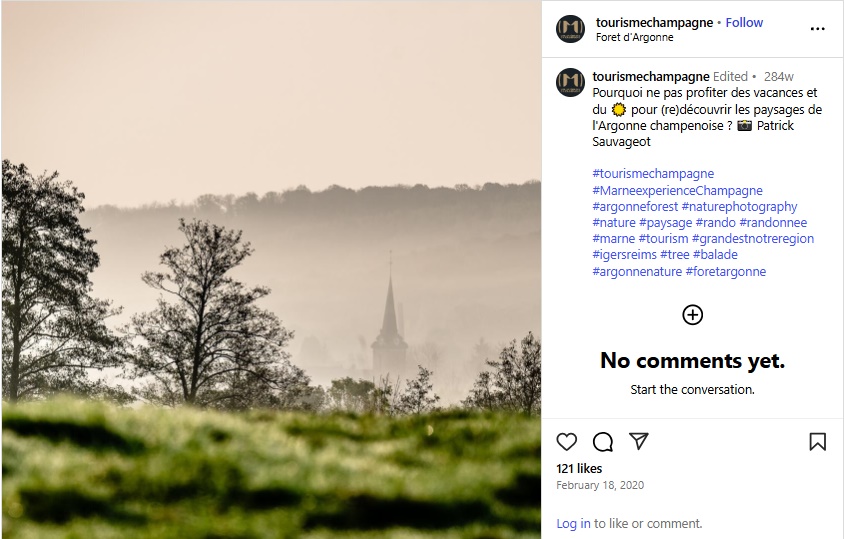Viewport: 844px width, 539px height.
Task: Share the post via paper plane icon
Action: pos(639,441)
